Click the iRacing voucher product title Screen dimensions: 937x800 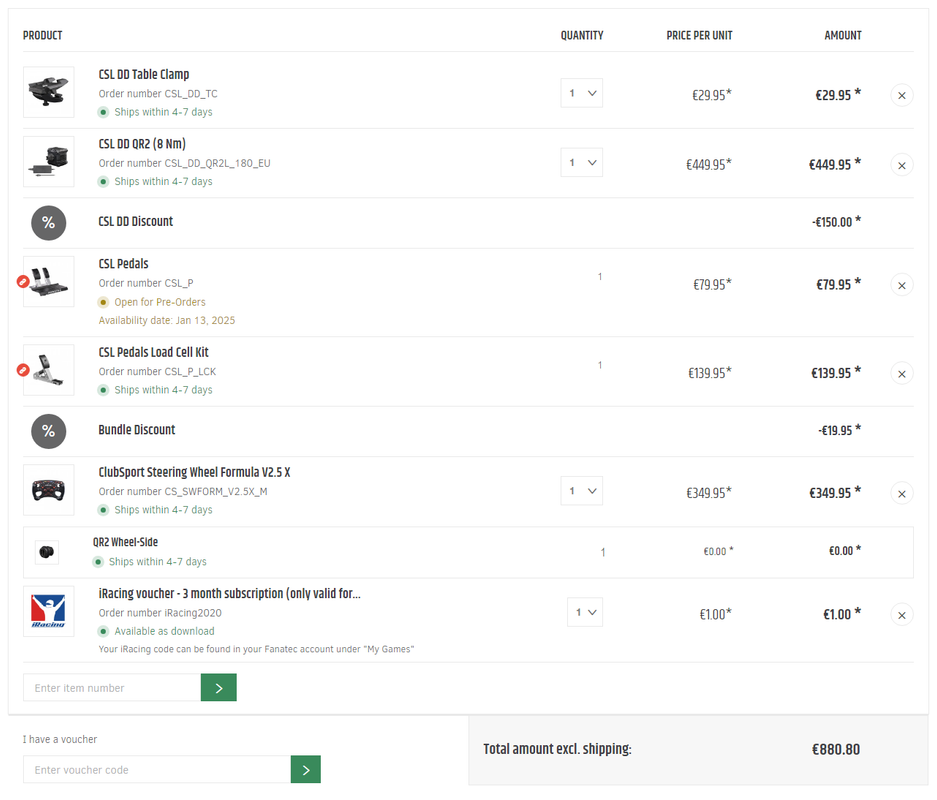(229, 594)
